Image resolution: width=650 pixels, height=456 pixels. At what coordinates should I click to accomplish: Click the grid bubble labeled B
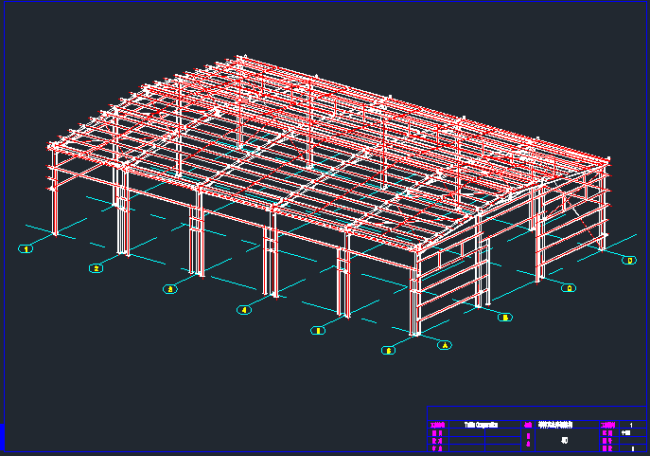point(505,318)
